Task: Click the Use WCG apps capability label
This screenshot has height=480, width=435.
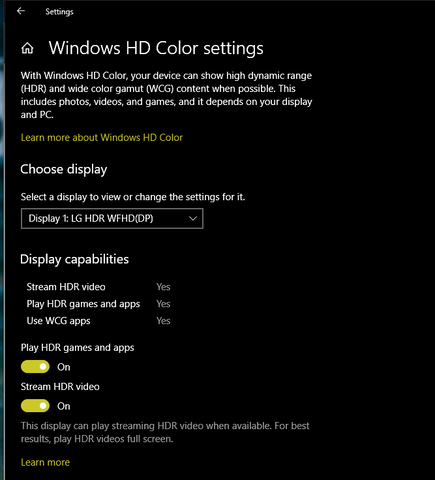Action: pyautogui.click(x=58, y=321)
